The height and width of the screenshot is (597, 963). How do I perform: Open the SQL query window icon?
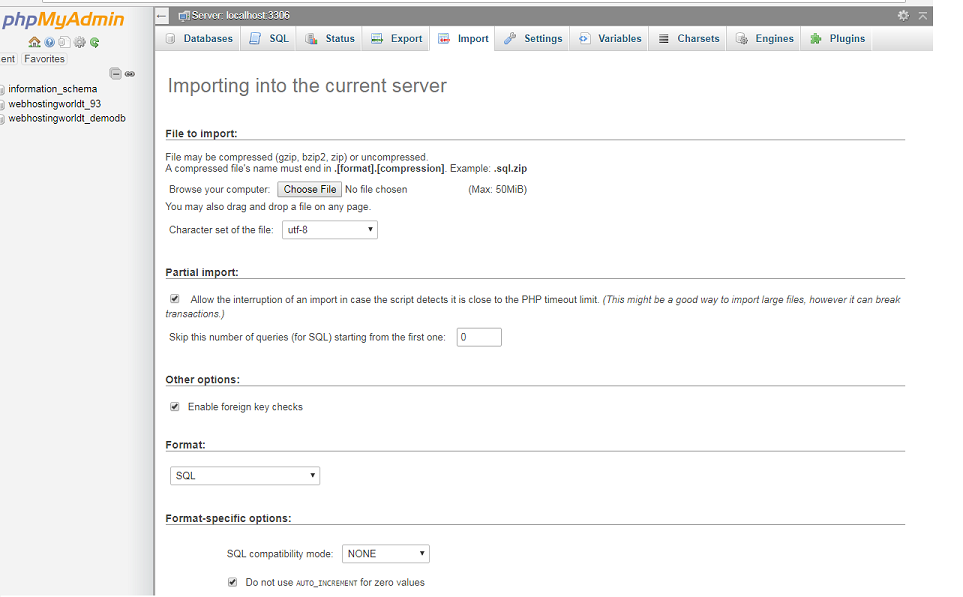(x=63, y=43)
